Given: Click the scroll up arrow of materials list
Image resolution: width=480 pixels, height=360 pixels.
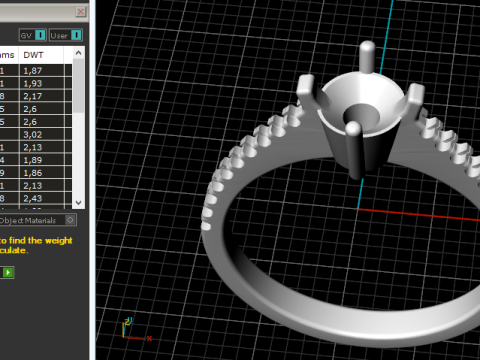Looking at the screenshot, I should tap(78, 53).
